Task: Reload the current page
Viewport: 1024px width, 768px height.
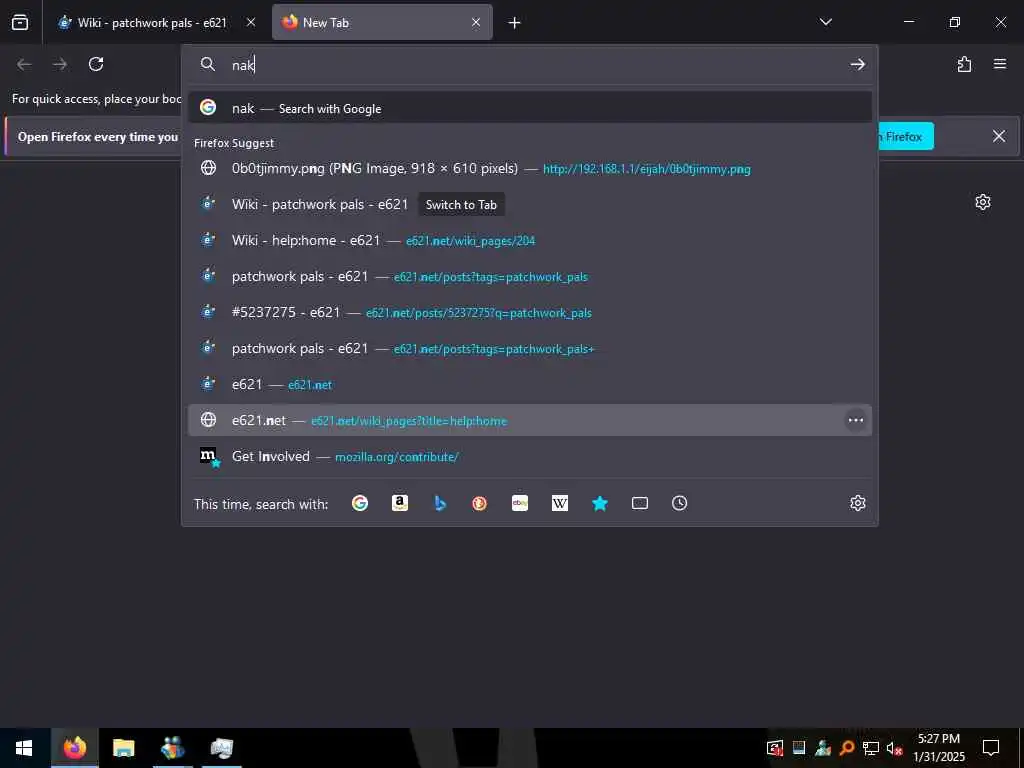Action: click(x=96, y=64)
